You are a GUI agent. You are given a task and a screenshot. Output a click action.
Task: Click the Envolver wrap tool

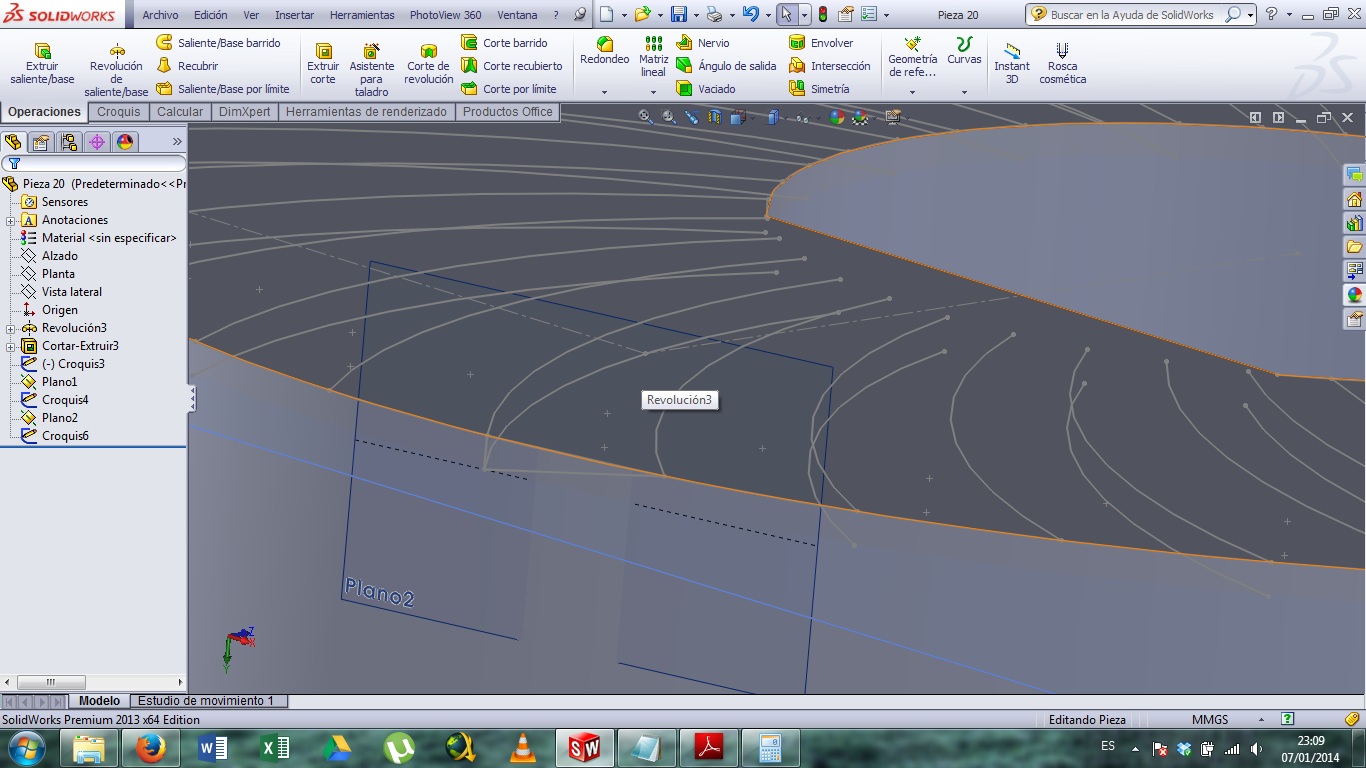coord(821,43)
